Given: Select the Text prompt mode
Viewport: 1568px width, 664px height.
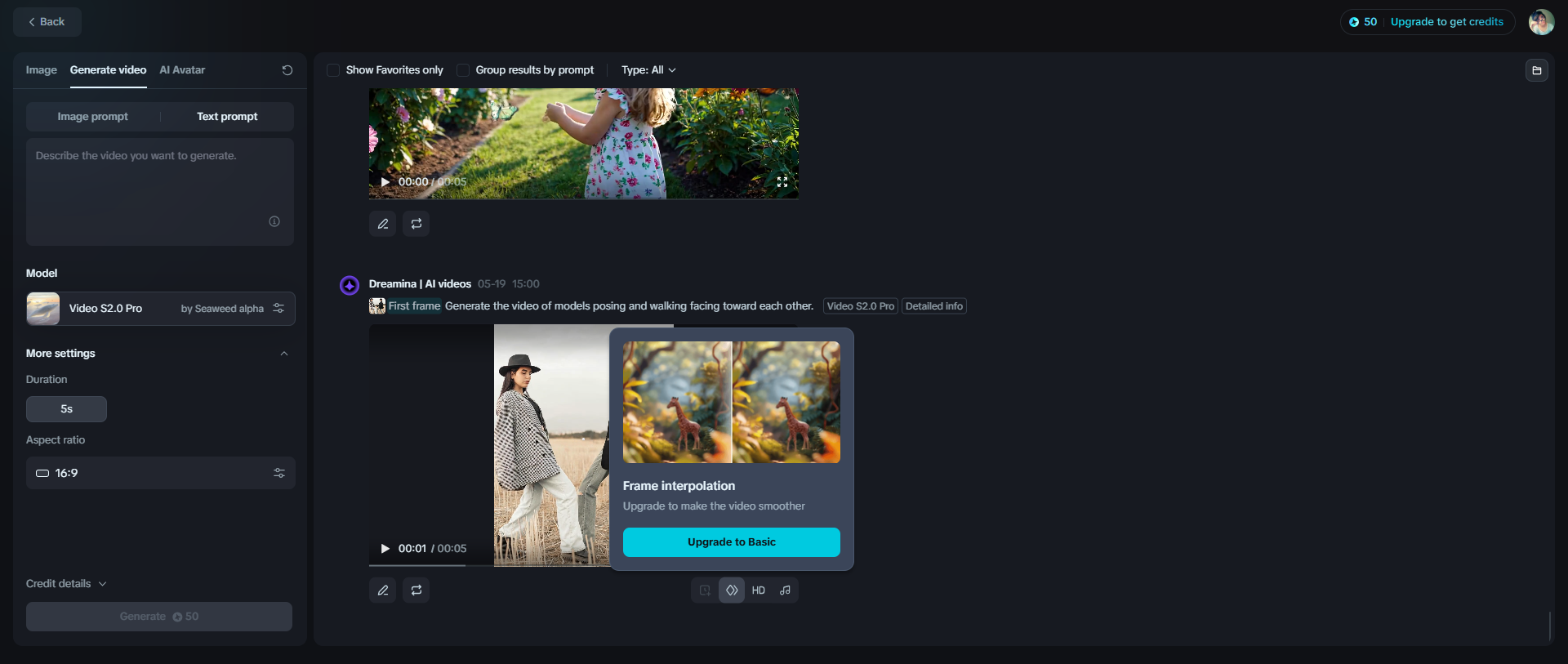Looking at the screenshot, I should [x=227, y=117].
